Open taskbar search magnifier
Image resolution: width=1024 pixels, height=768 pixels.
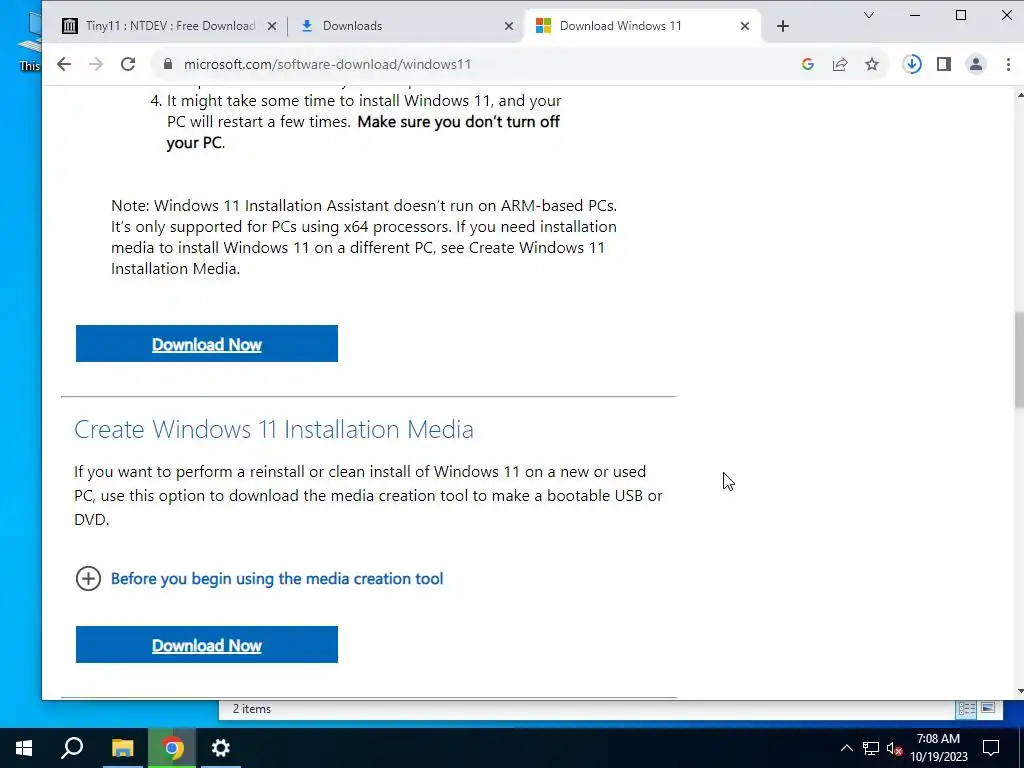(x=72, y=748)
